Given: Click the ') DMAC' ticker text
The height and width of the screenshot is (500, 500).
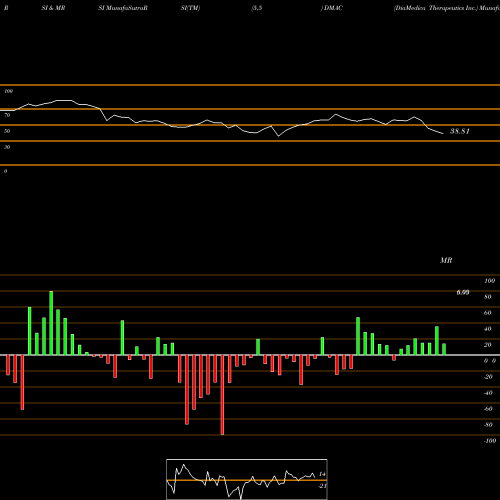Looking at the screenshot, I should pos(332,8).
